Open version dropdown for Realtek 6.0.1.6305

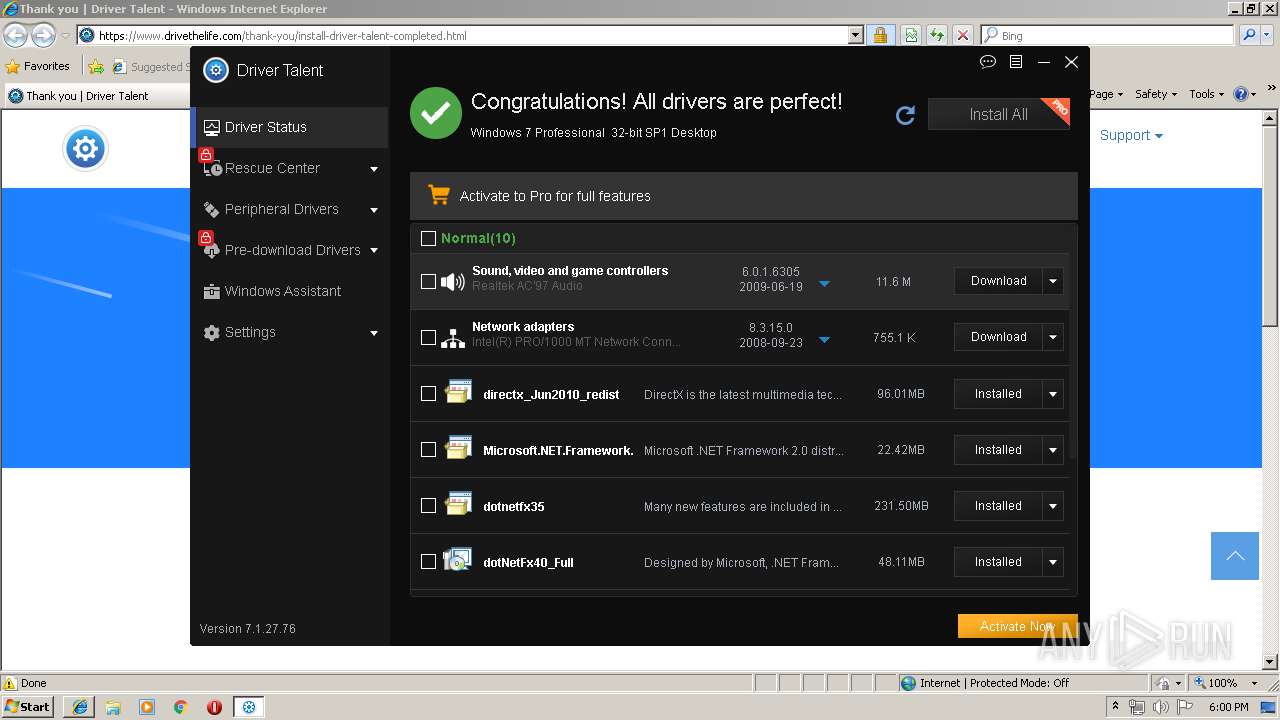824,284
